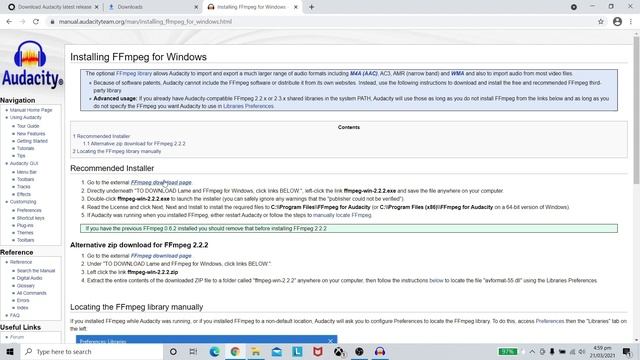This screenshot has height=360, width=640.
Task: Open the blue L app on taskbar
Action: pyautogui.click(x=298, y=351)
